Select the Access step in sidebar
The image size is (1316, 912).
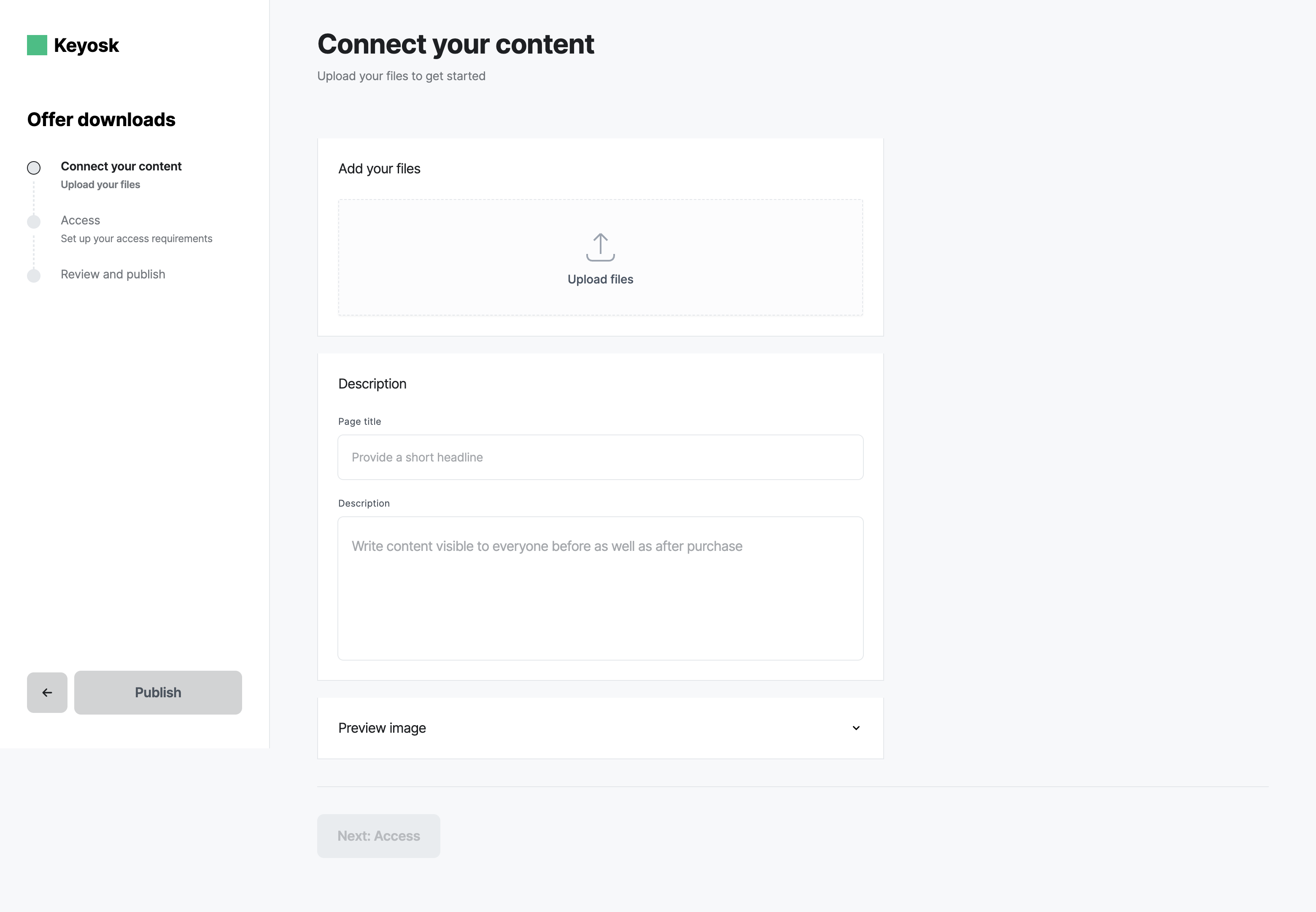tap(80, 221)
